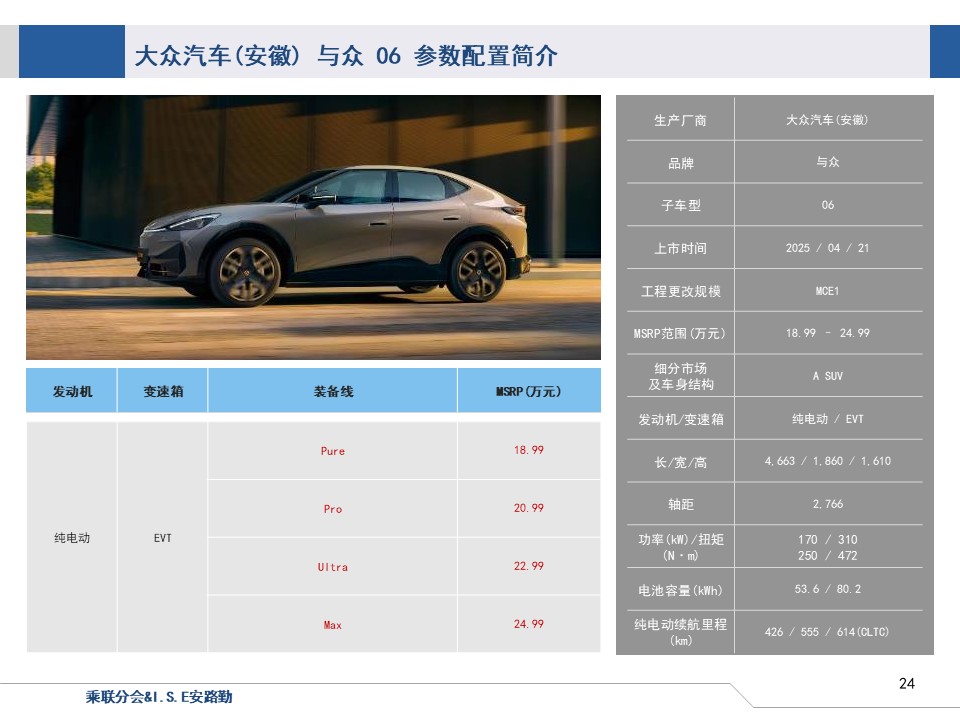Select the Pure trim price 18.99
The height and width of the screenshot is (720, 960).
(x=529, y=450)
